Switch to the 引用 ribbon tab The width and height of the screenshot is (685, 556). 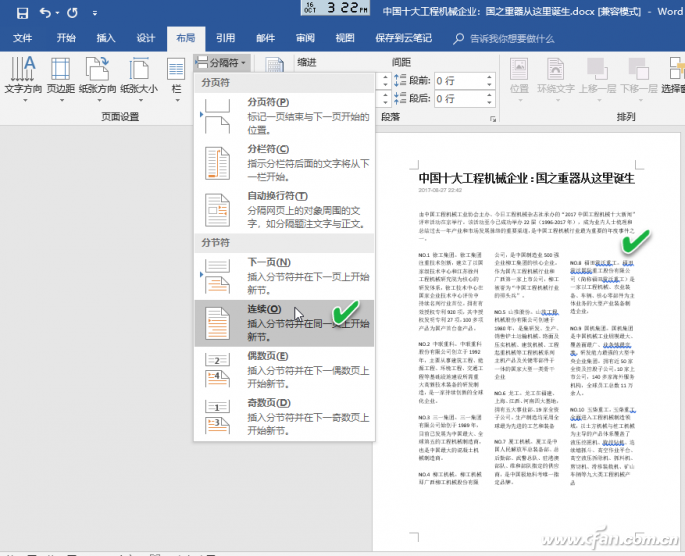click(x=225, y=38)
